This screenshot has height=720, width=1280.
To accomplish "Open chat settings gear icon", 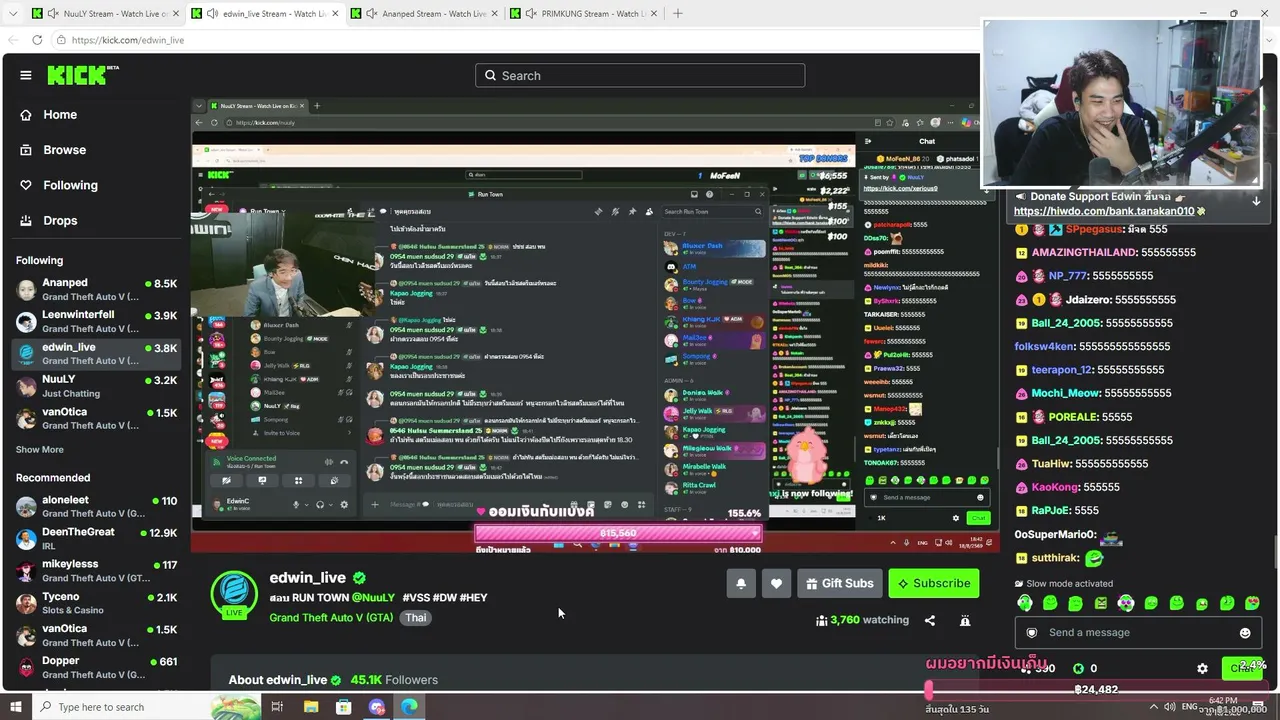I will click(x=1202, y=669).
